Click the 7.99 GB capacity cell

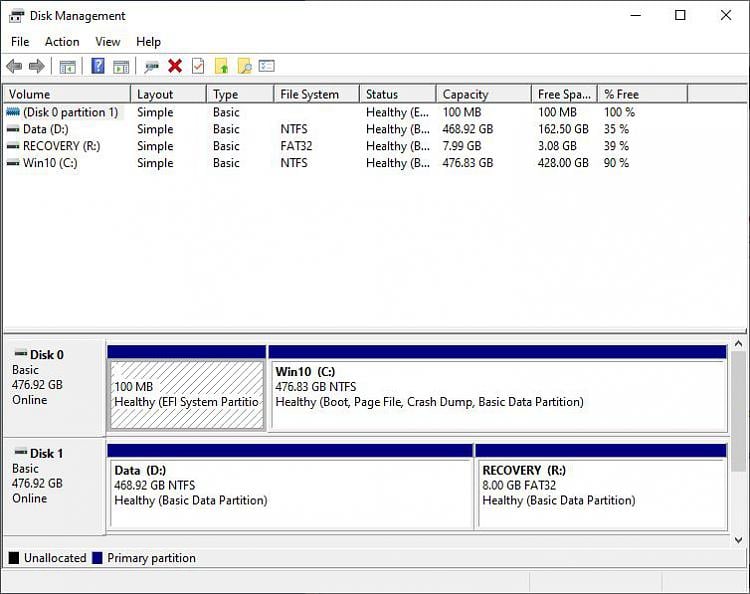462,146
